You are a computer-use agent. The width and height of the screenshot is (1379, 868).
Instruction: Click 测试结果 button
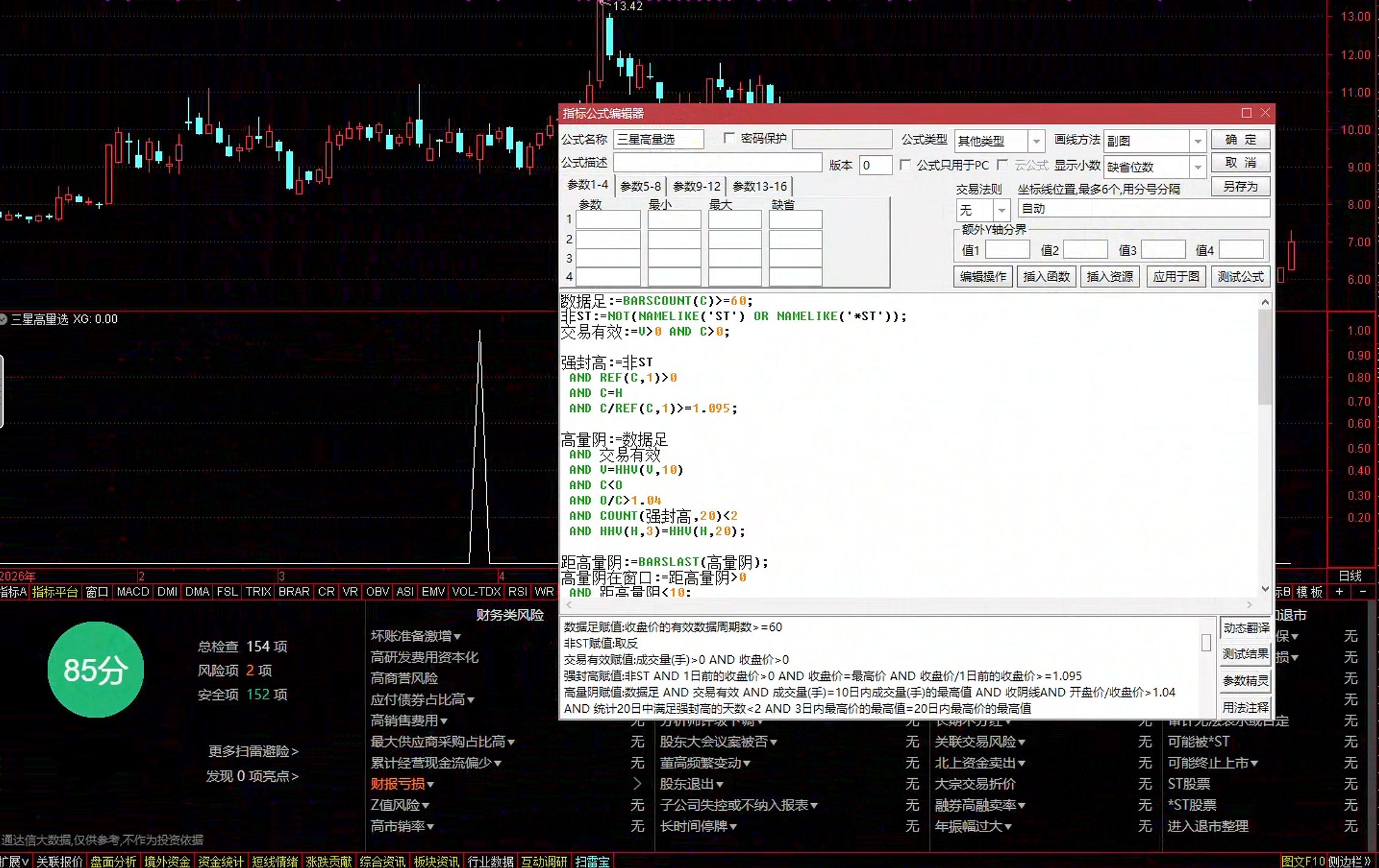(1246, 654)
